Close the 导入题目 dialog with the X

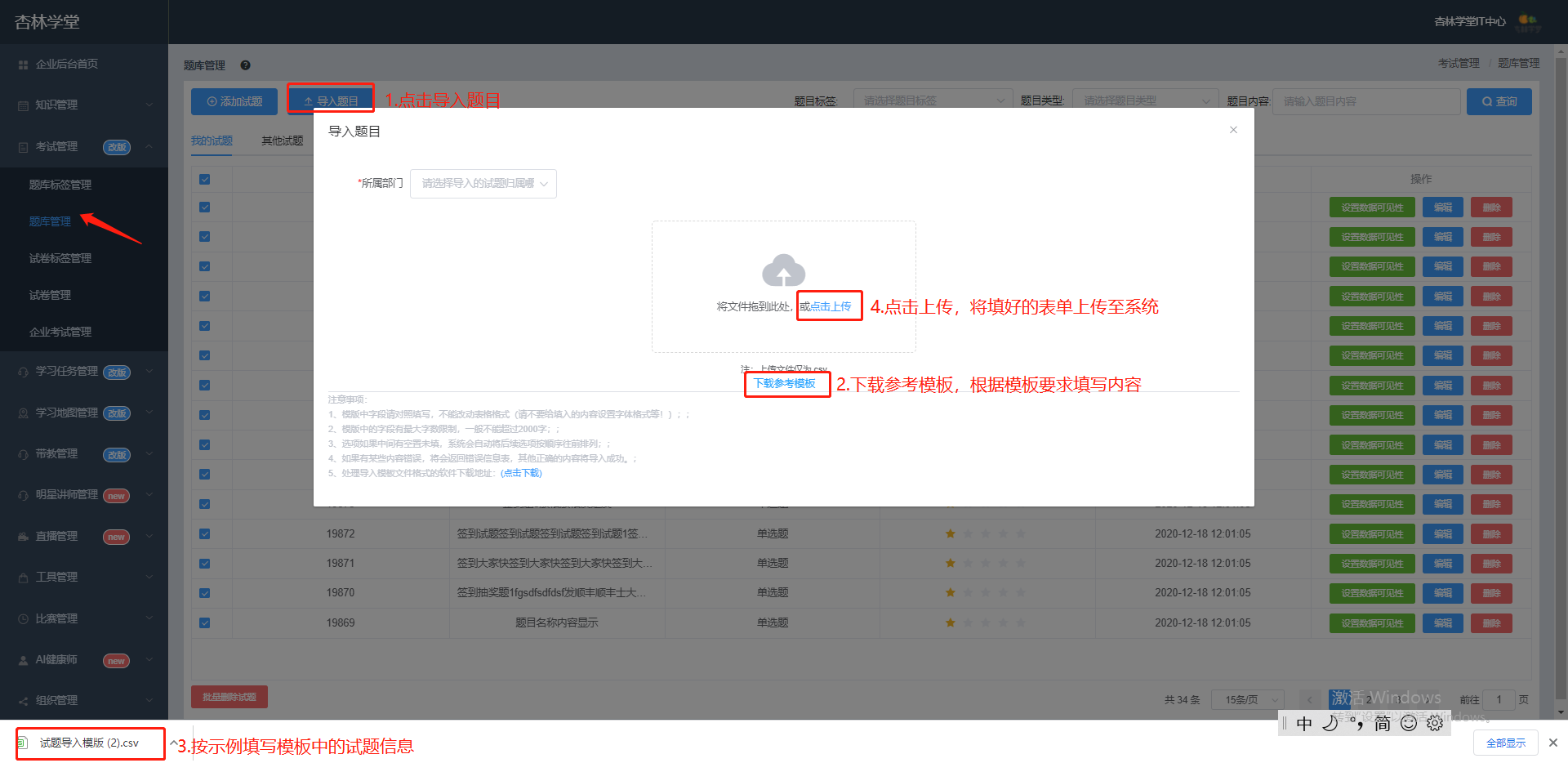1233,130
